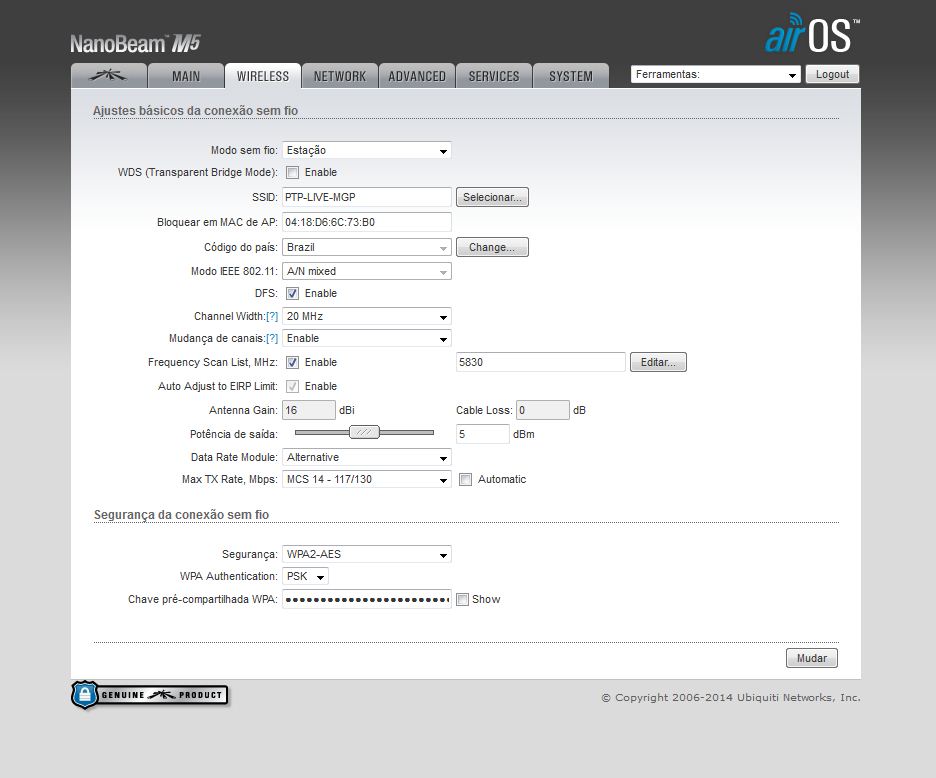
Task: Click the Genuine Product badge
Action: point(150,695)
